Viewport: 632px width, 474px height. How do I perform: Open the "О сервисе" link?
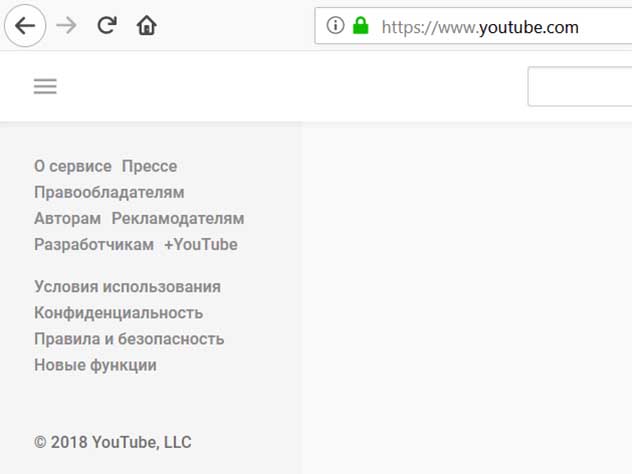(x=72, y=166)
